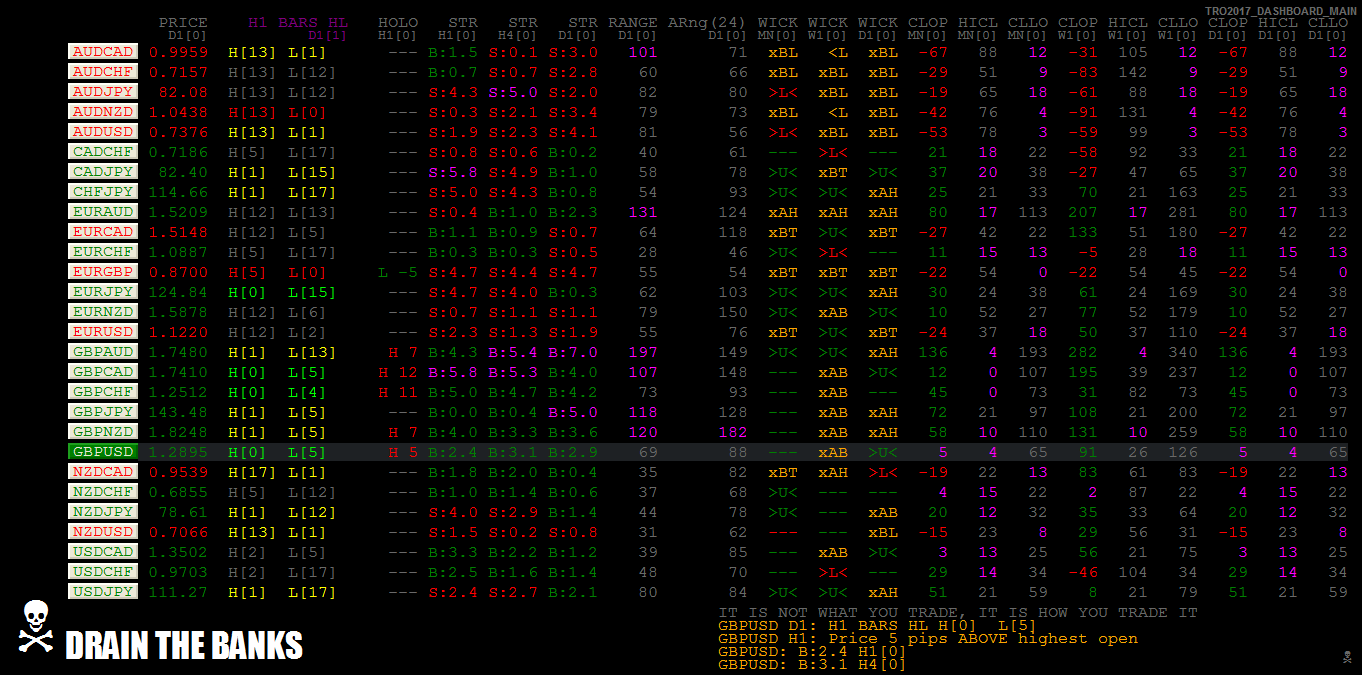Click the NZDJPY symbol button
This screenshot has height=675, width=1362.
pyautogui.click(x=103, y=511)
